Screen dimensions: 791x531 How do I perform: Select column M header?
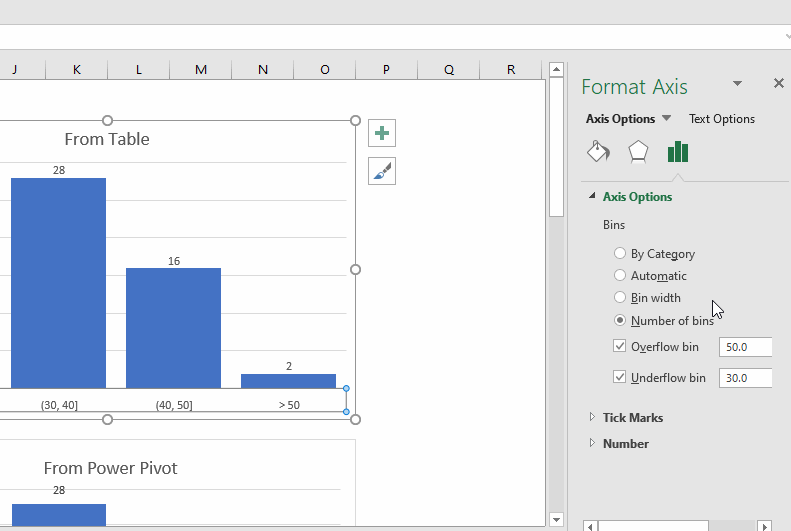pos(201,70)
